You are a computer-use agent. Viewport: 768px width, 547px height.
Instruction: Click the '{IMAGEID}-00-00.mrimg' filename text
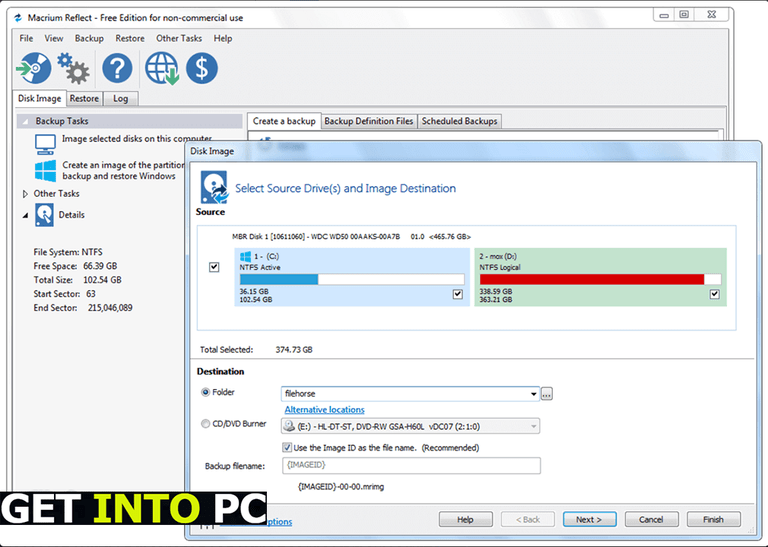(341, 487)
